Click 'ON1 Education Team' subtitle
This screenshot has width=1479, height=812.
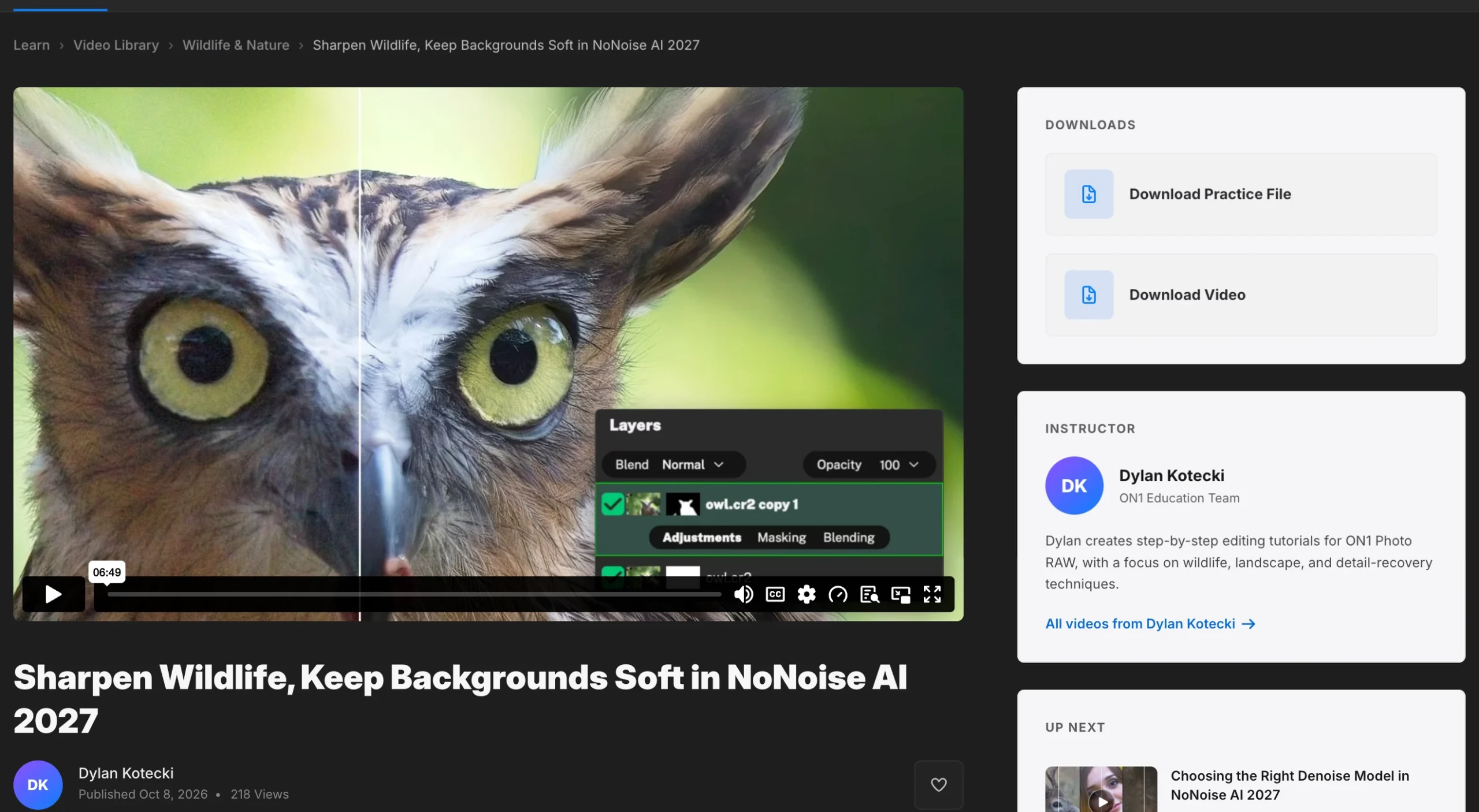(x=1179, y=498)
